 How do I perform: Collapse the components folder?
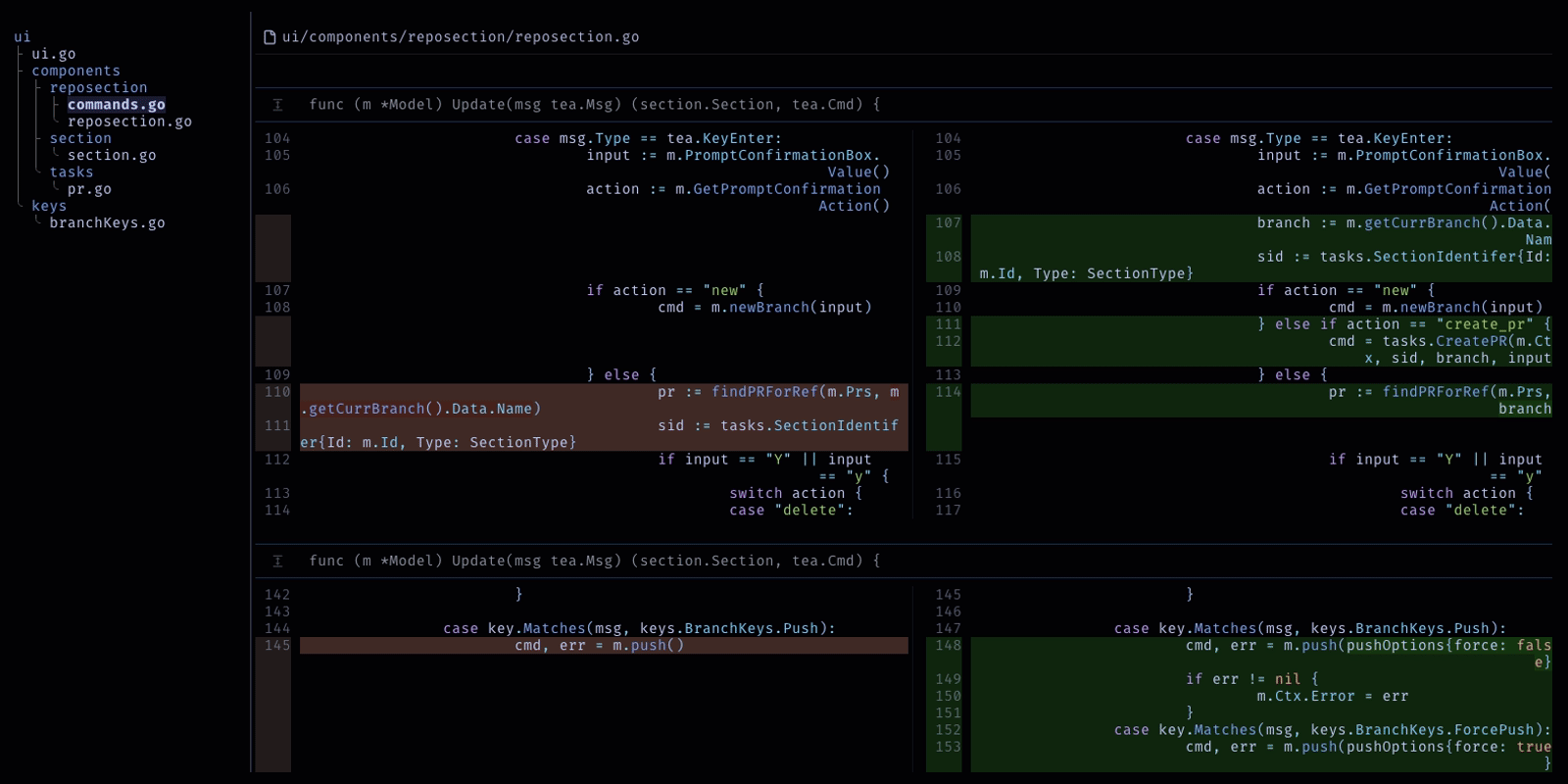pos(75,71)
